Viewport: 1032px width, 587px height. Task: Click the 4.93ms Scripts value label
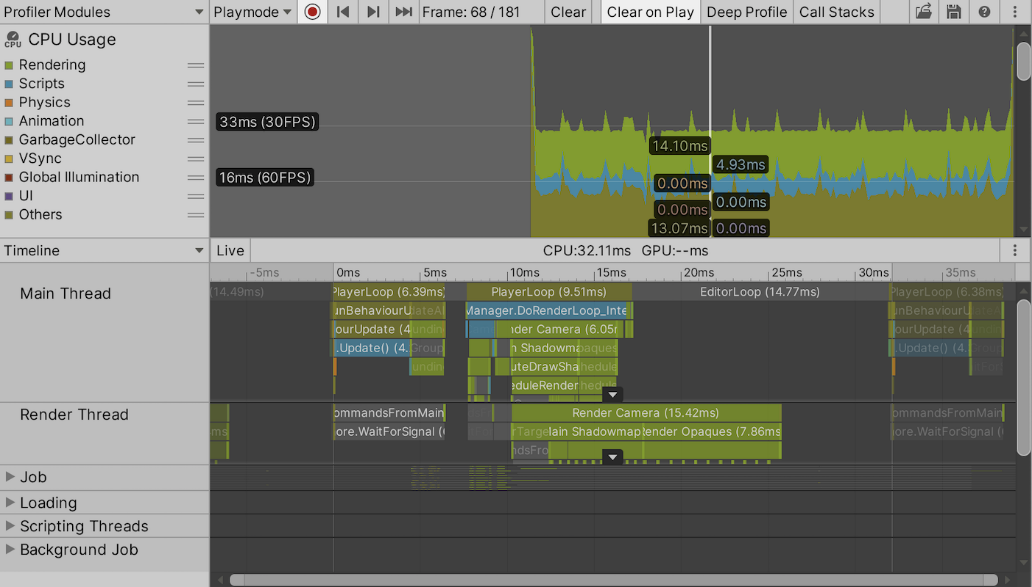click(740, 165)
